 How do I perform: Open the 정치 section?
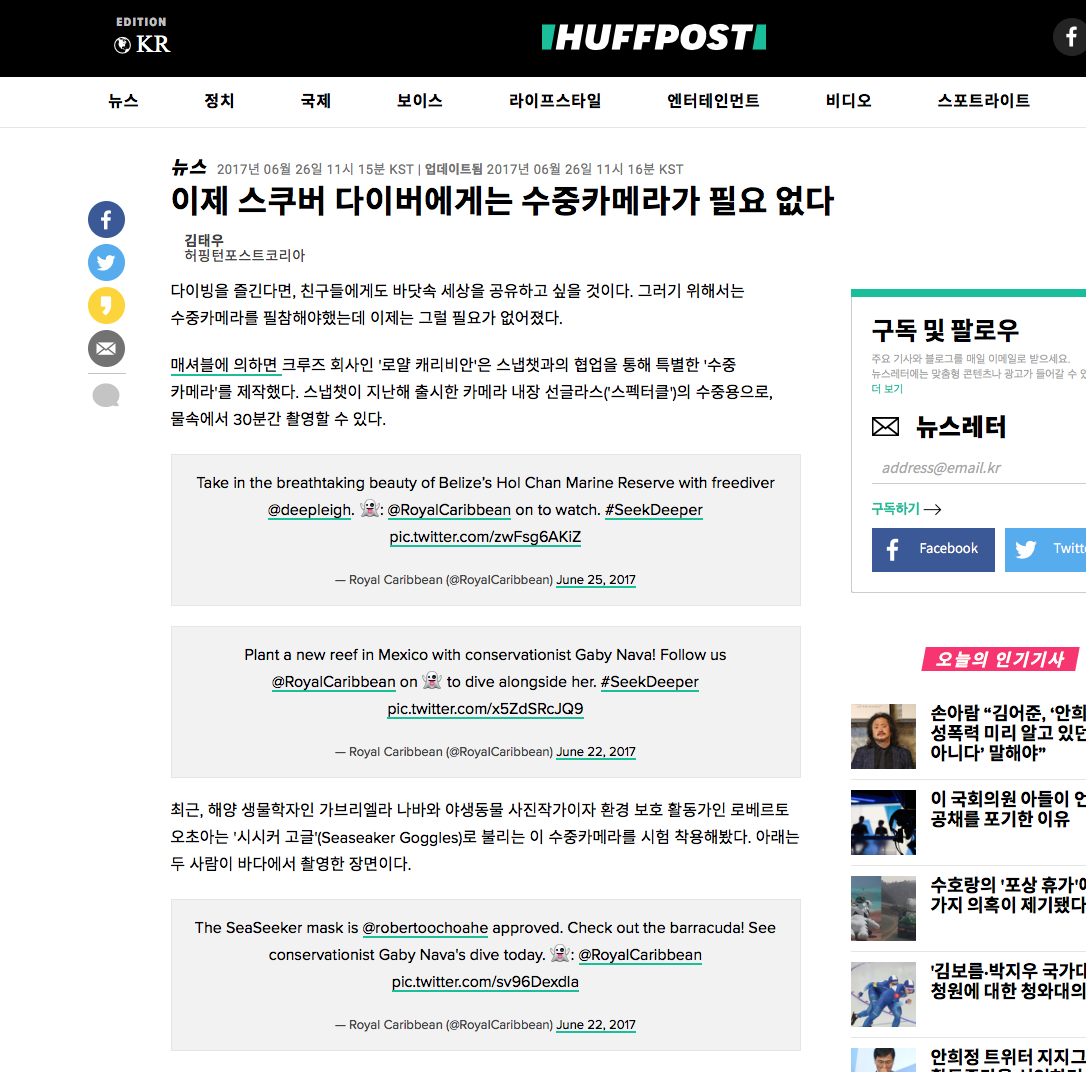[219, 101]
